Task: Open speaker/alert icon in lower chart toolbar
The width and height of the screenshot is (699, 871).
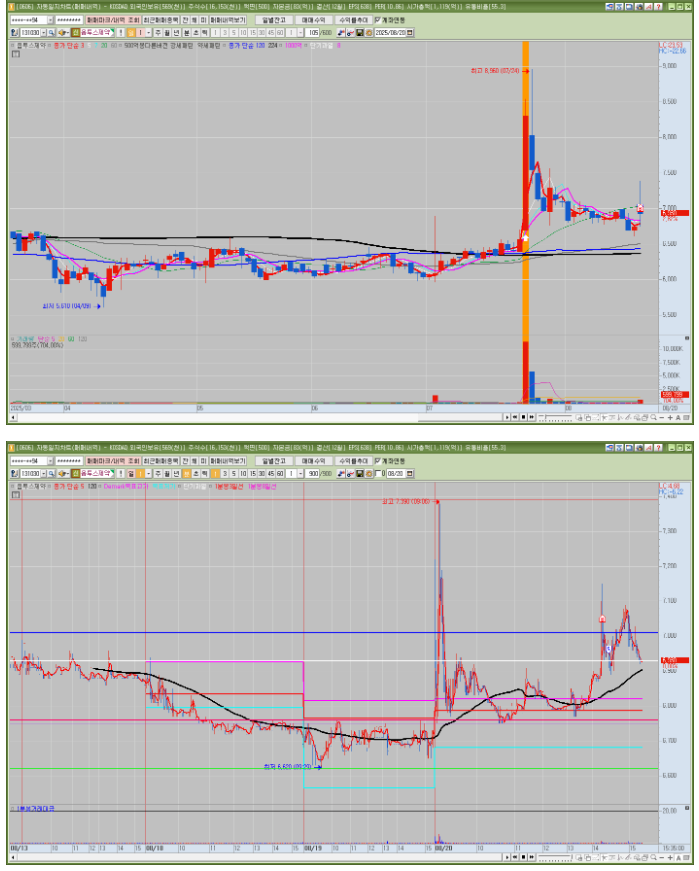Action: click(63, 474)
